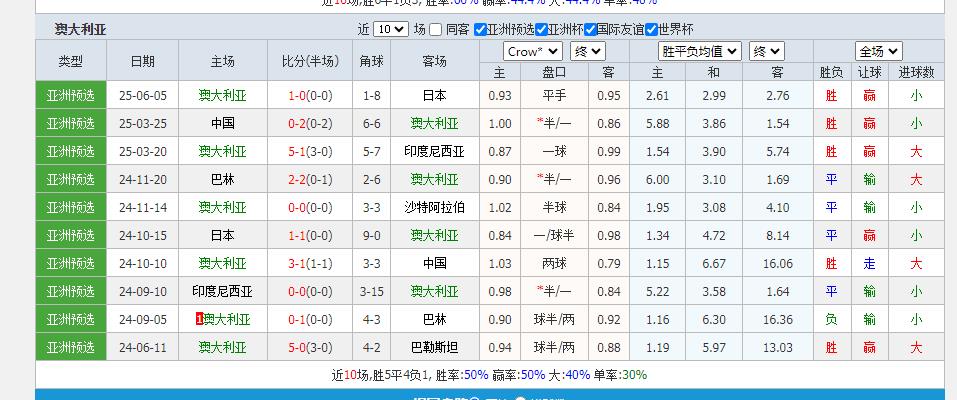The image size is (957, 400).
Task: Toggle the 同客 checkbox
Action: pyautogui.click(x=436, y=29)
